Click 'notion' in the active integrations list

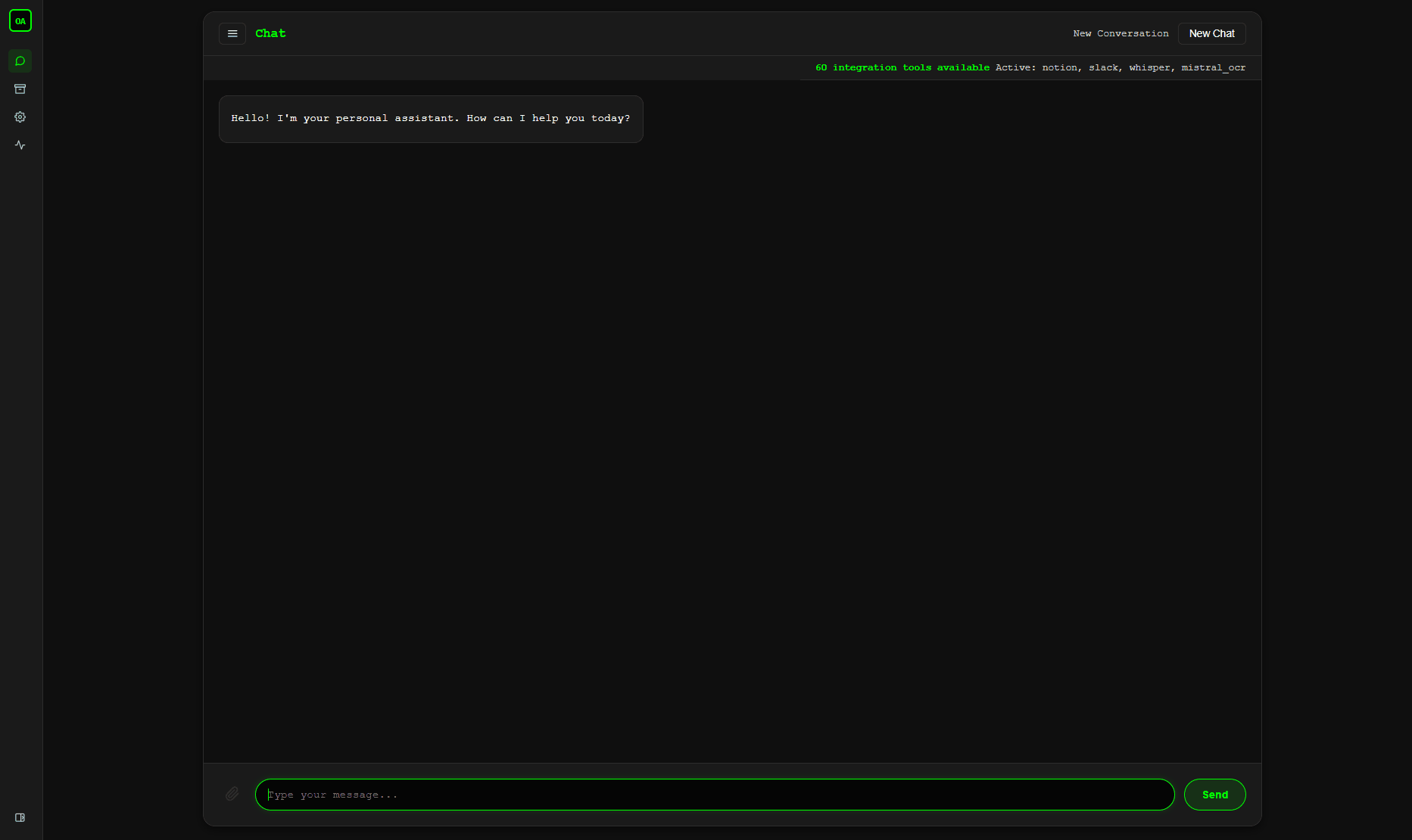coord(1059,67)
